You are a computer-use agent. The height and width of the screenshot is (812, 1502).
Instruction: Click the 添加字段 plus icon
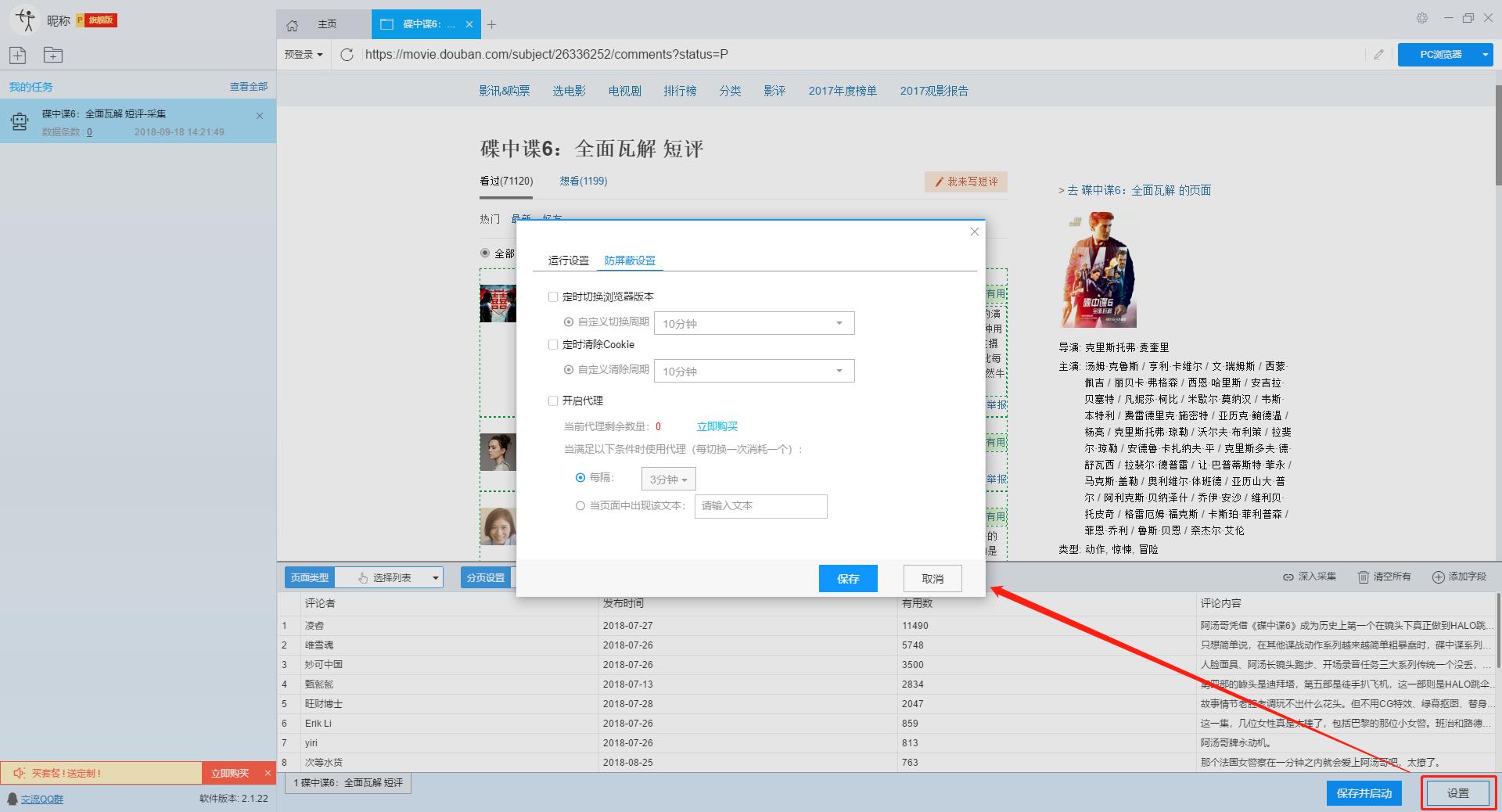(x=1438, y=577)
